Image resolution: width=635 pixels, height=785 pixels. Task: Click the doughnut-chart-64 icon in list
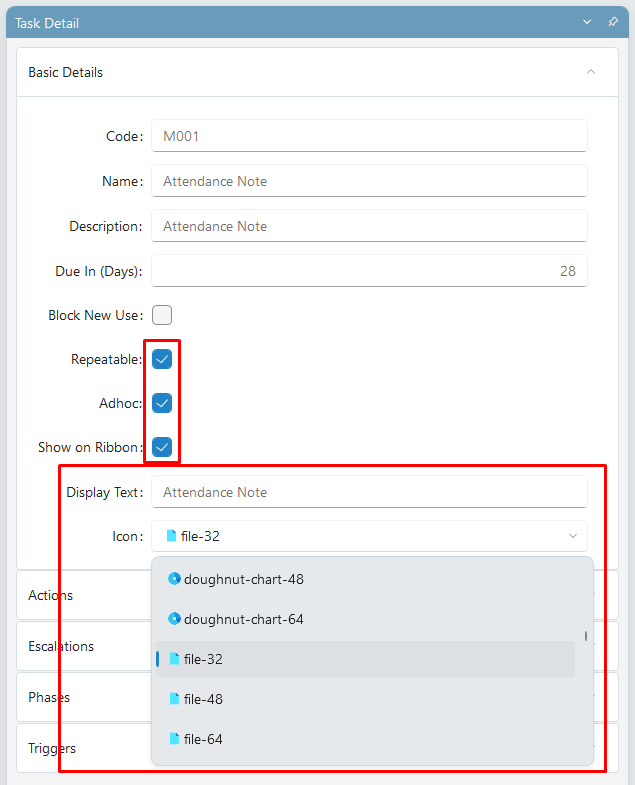(x=174, y=619)
